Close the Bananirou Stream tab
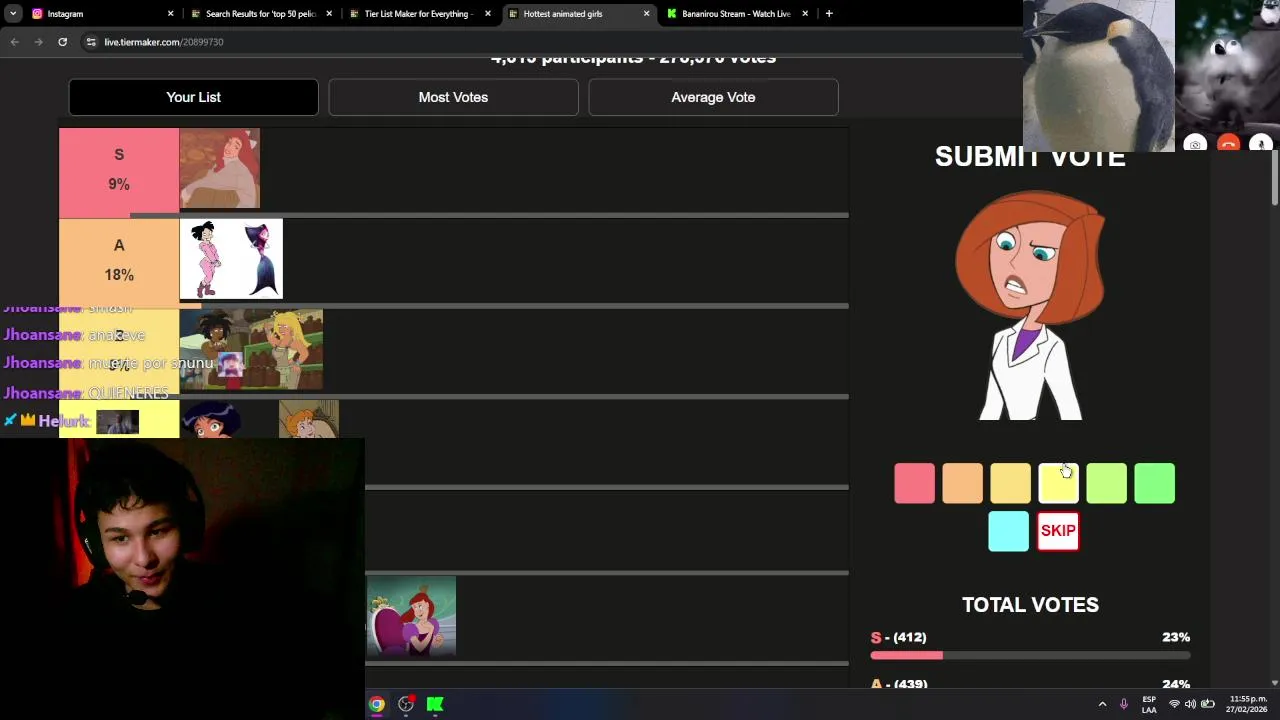The width and height of the screenshot is (1280, 720). pyautogui.click(x=805, y=14)
